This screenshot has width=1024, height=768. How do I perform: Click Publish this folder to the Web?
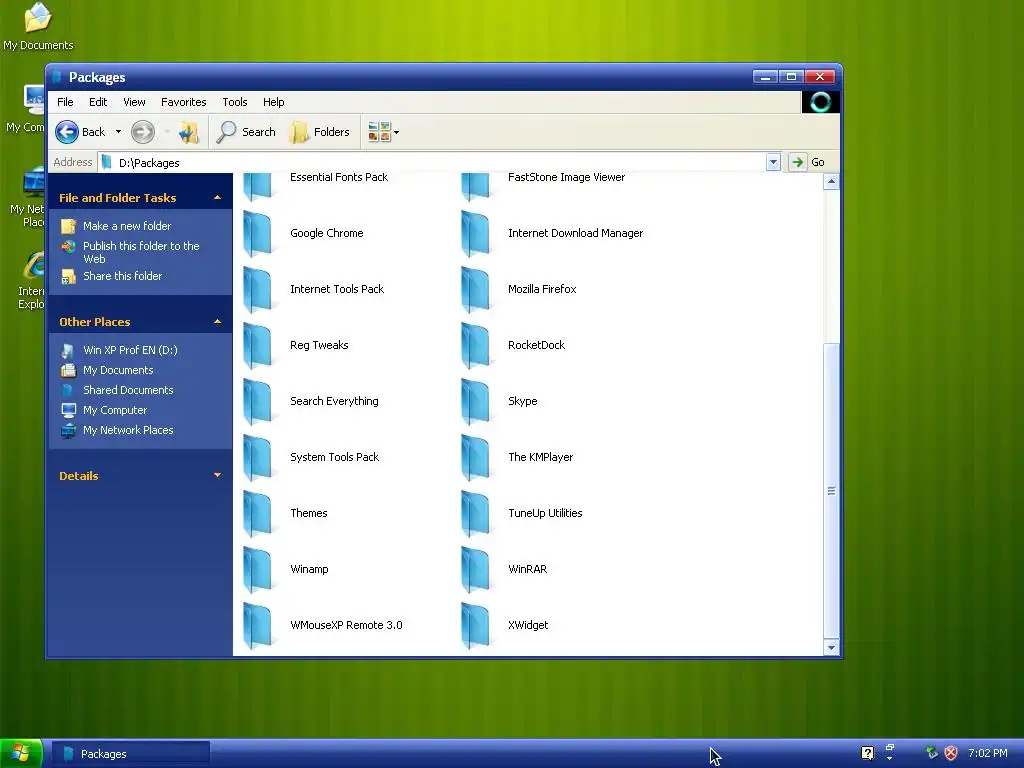(x=141, y=252)
